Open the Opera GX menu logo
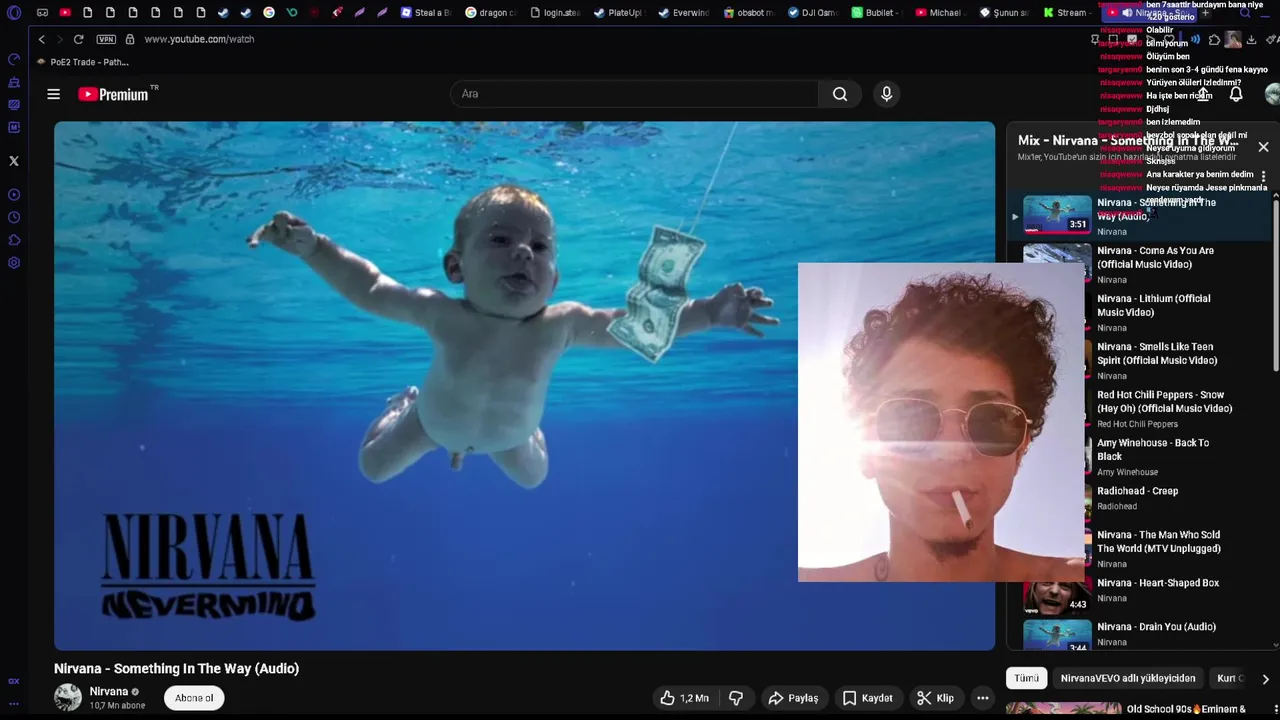Viewport: 1280px width, 720px height. click(x=14, y=13)
